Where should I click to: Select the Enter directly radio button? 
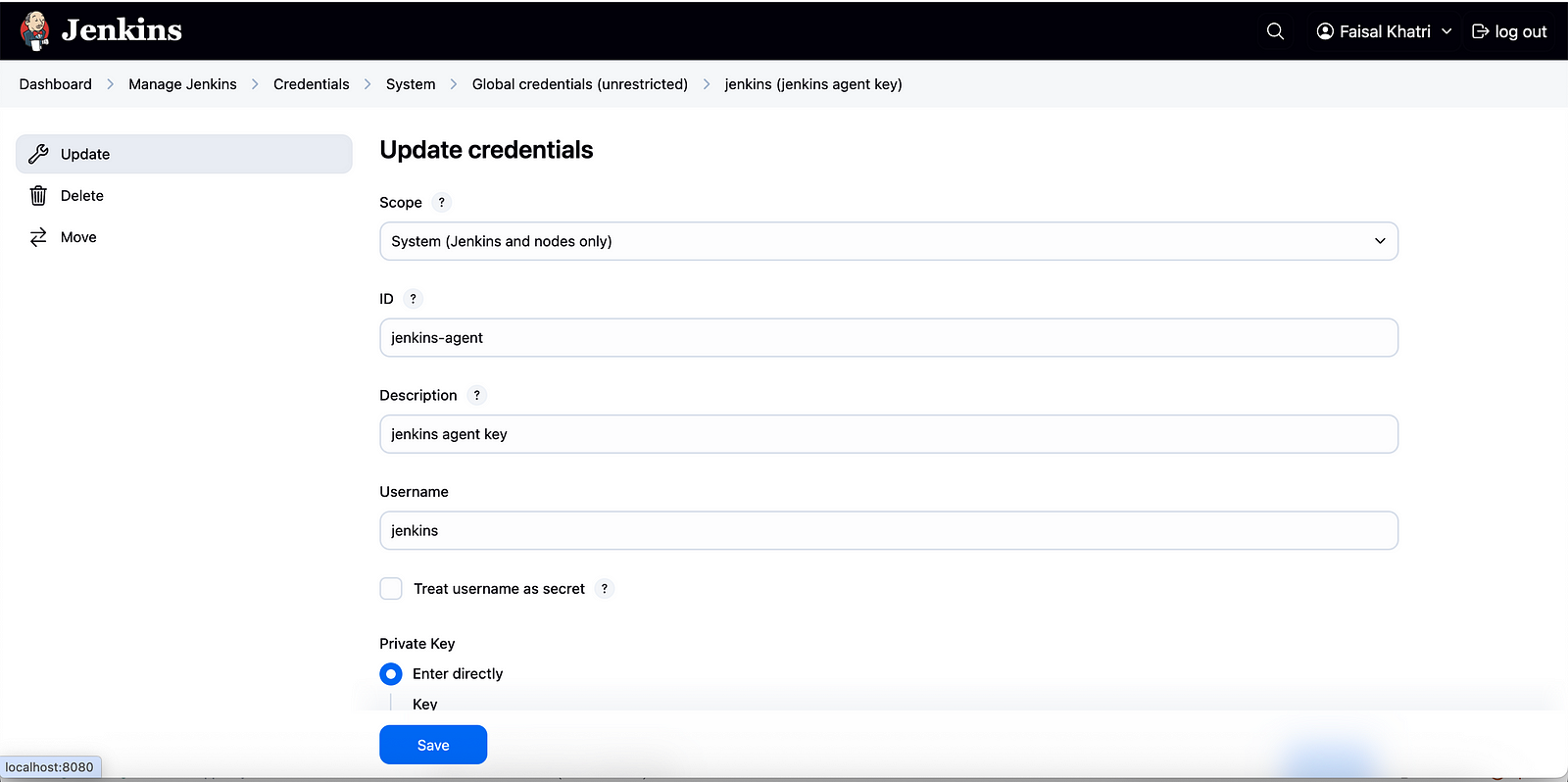(391, 674)
